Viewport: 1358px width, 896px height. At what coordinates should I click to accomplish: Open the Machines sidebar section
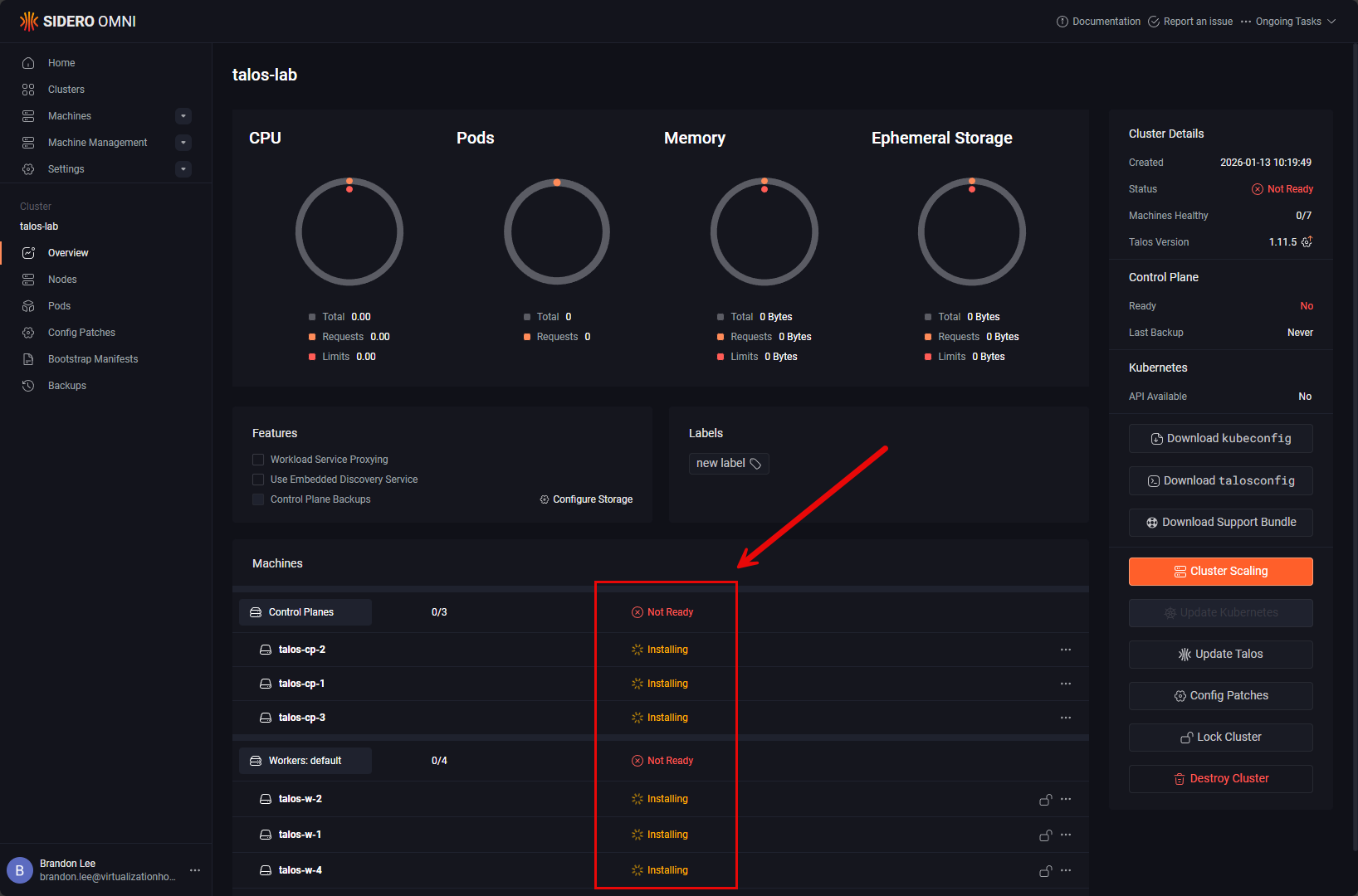click(x=70, y=116)
